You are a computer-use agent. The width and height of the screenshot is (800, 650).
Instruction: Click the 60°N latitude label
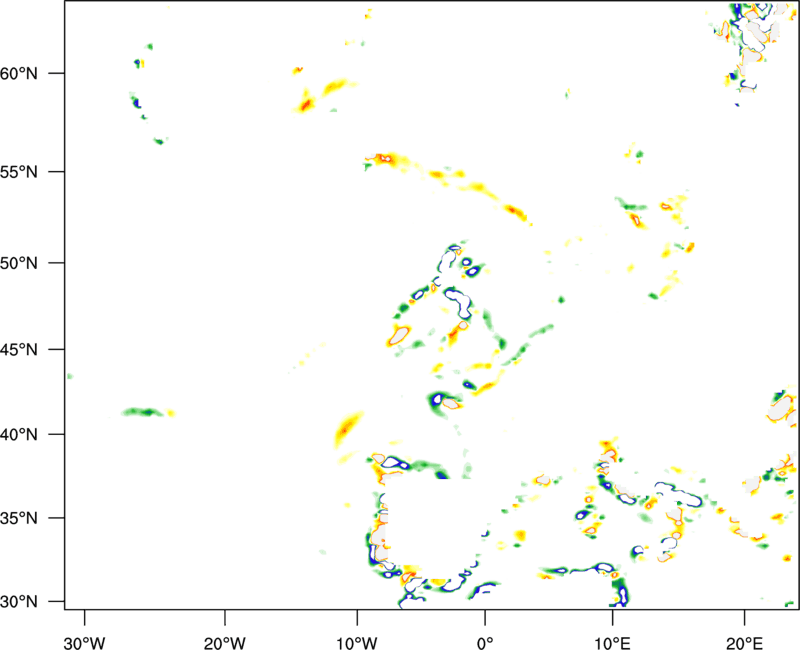19,74
